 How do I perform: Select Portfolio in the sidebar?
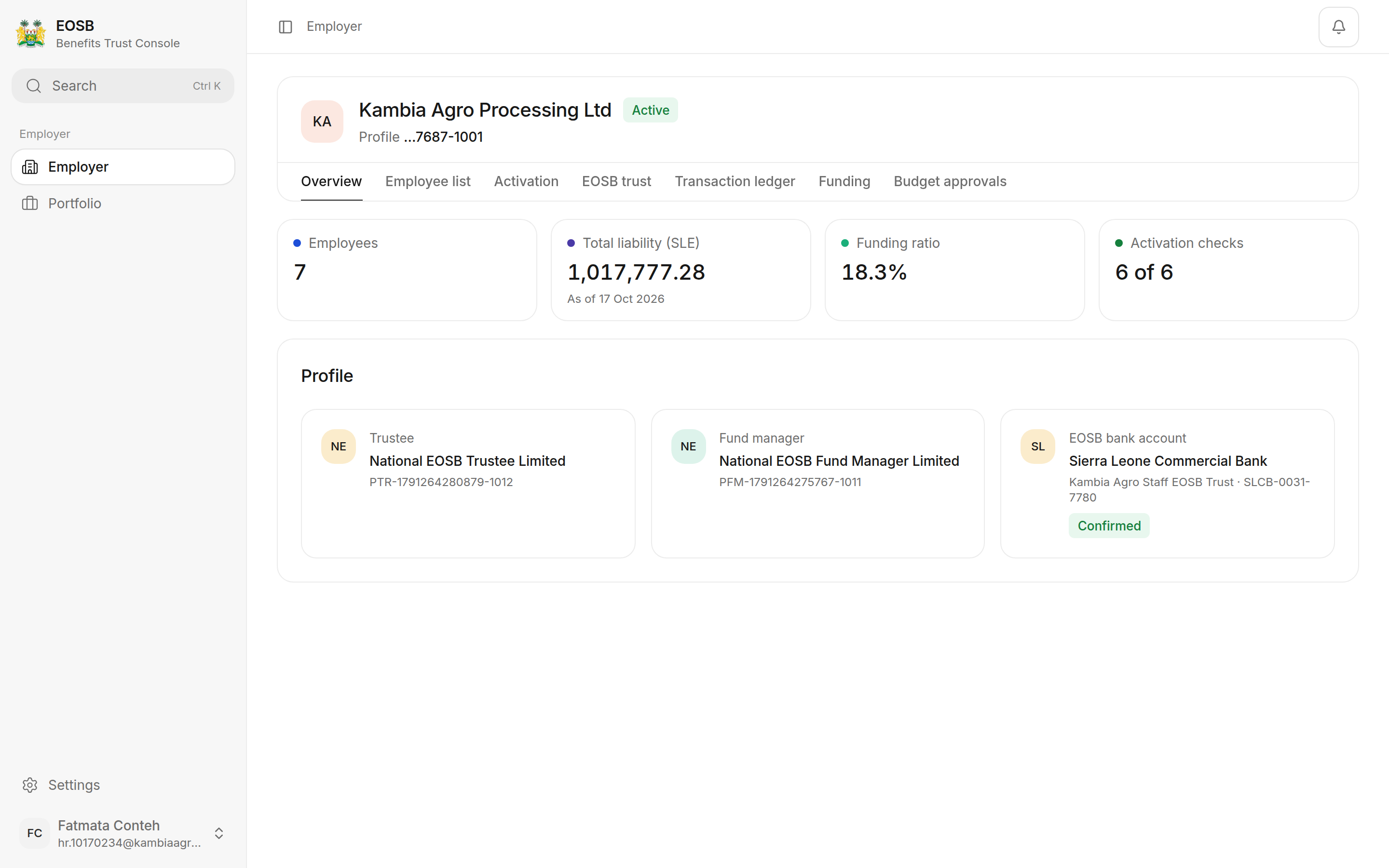point(123,203)
